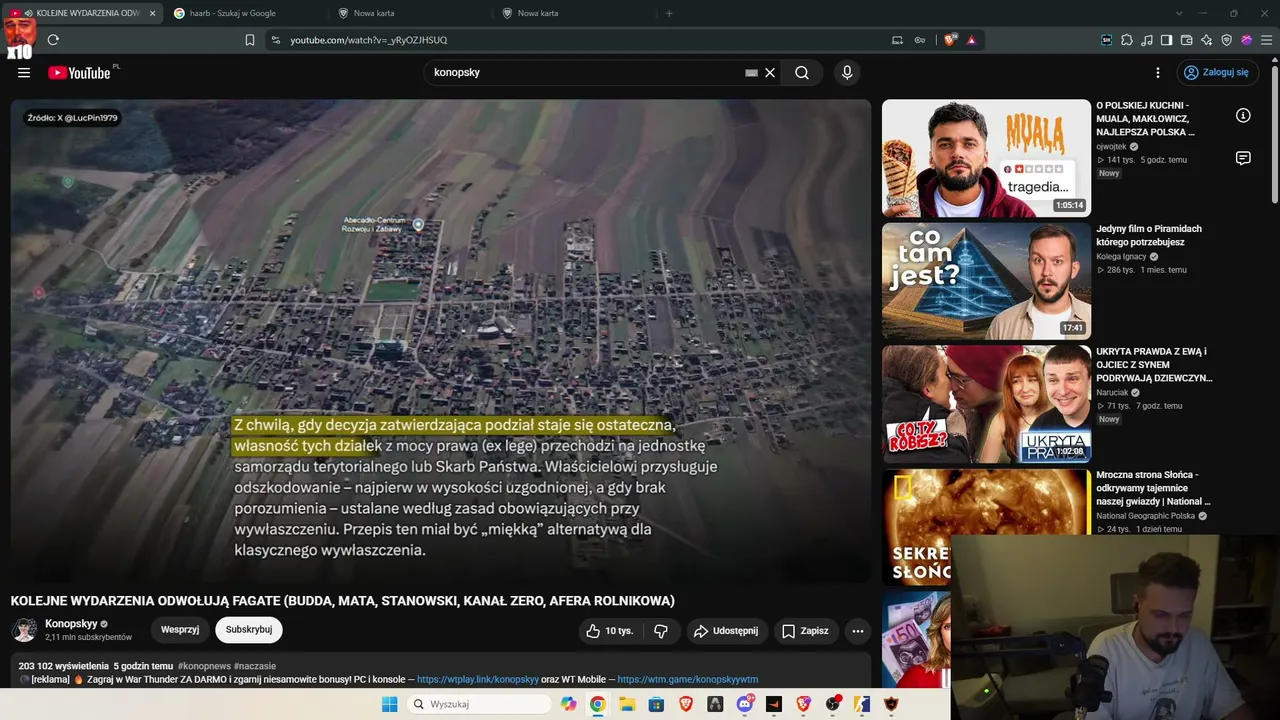Open 'Mroczna strona Słońca' video title
Image resolution: width=1280 pixels, height=720 pixels.
coord(1153,488)
